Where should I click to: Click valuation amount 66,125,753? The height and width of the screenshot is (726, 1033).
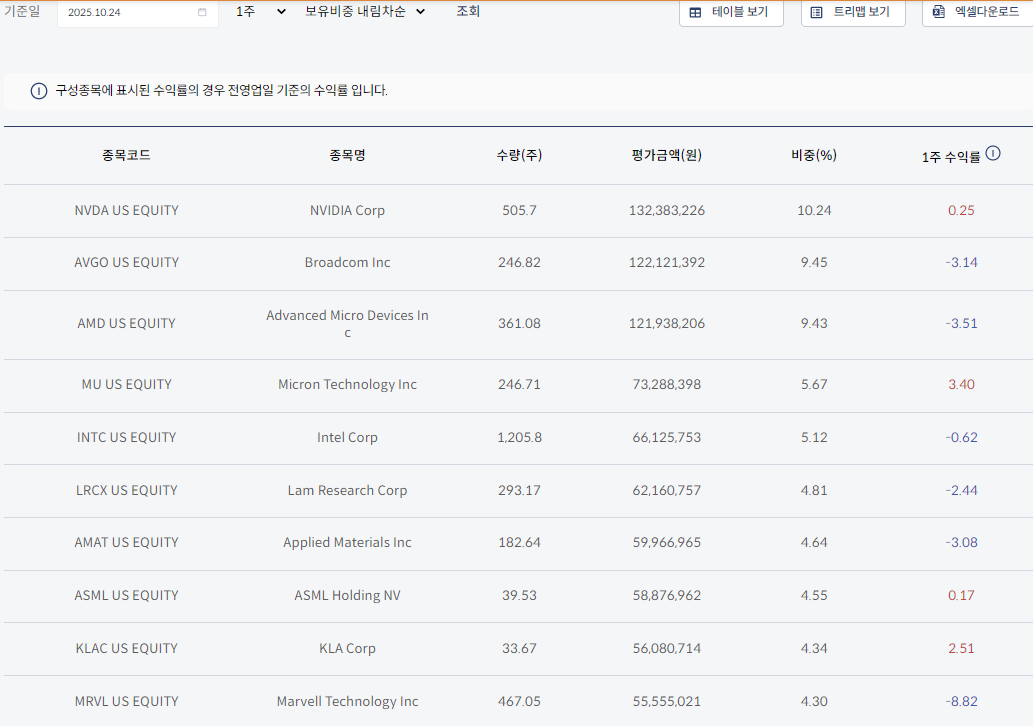click(x=667, y=437)
